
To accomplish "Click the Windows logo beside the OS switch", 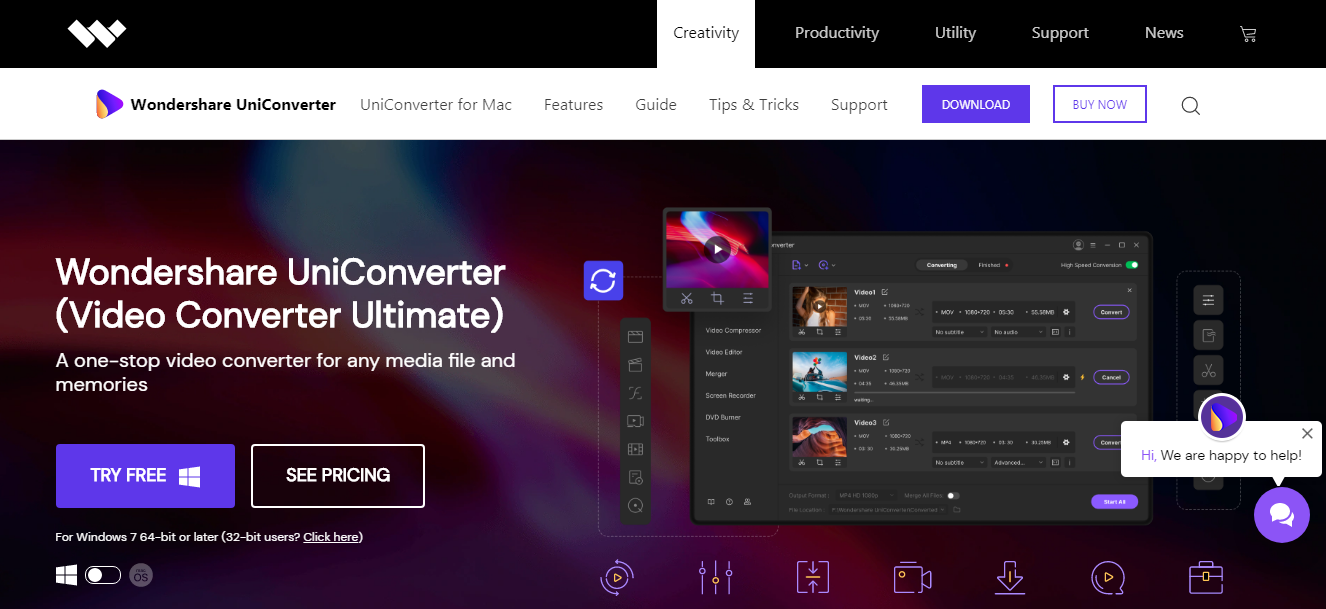I will (67, 575).
